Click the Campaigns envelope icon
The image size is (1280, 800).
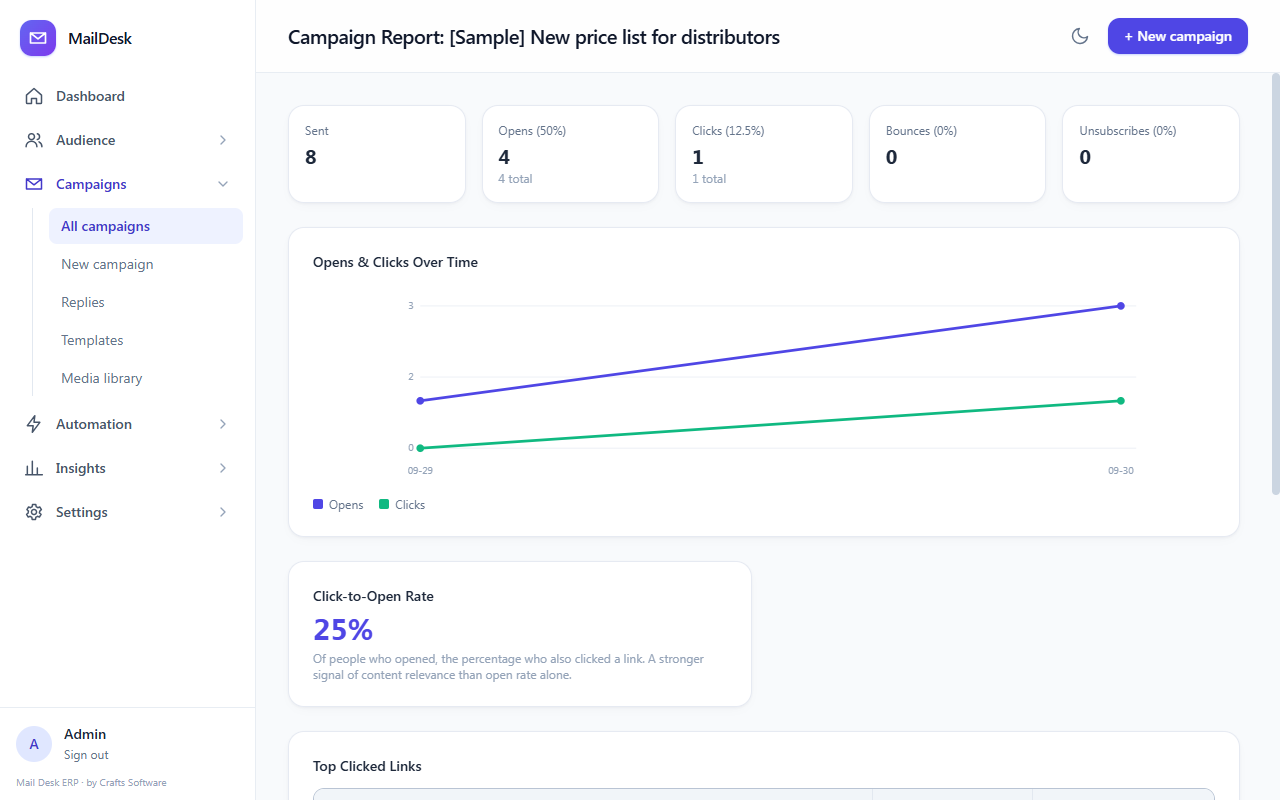point(34,184)
